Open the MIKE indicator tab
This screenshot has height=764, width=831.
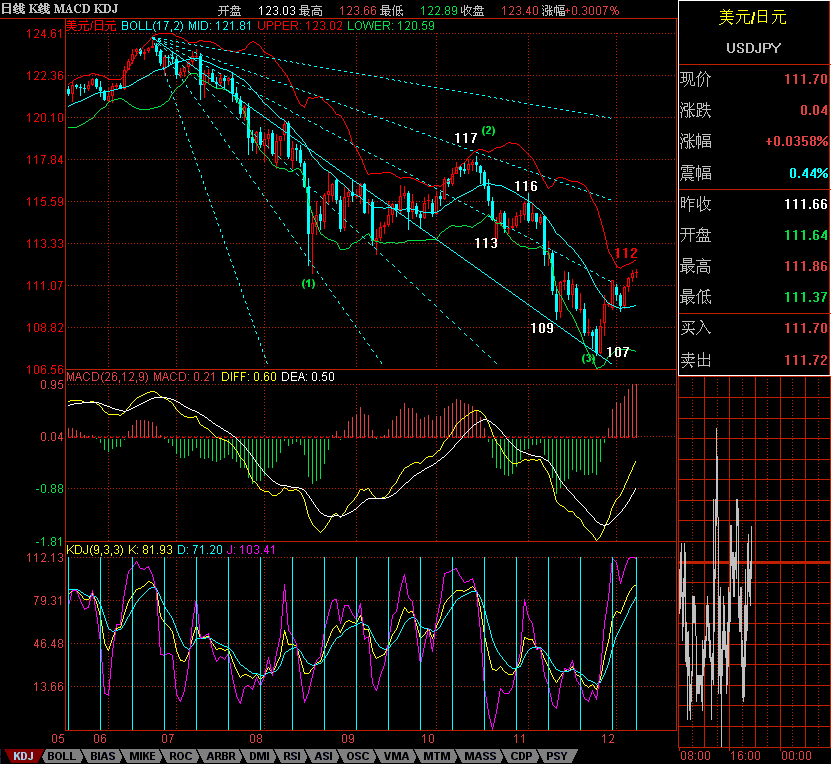pos(142,756)
